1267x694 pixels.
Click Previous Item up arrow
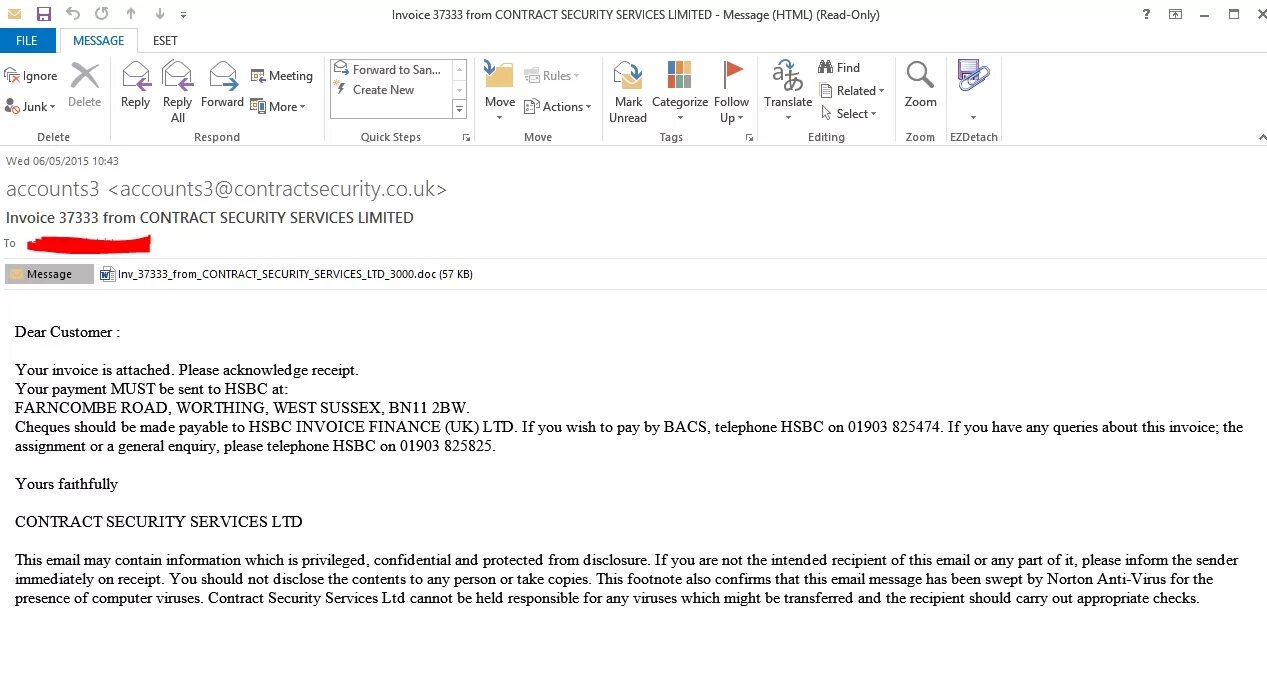(131, 14)
